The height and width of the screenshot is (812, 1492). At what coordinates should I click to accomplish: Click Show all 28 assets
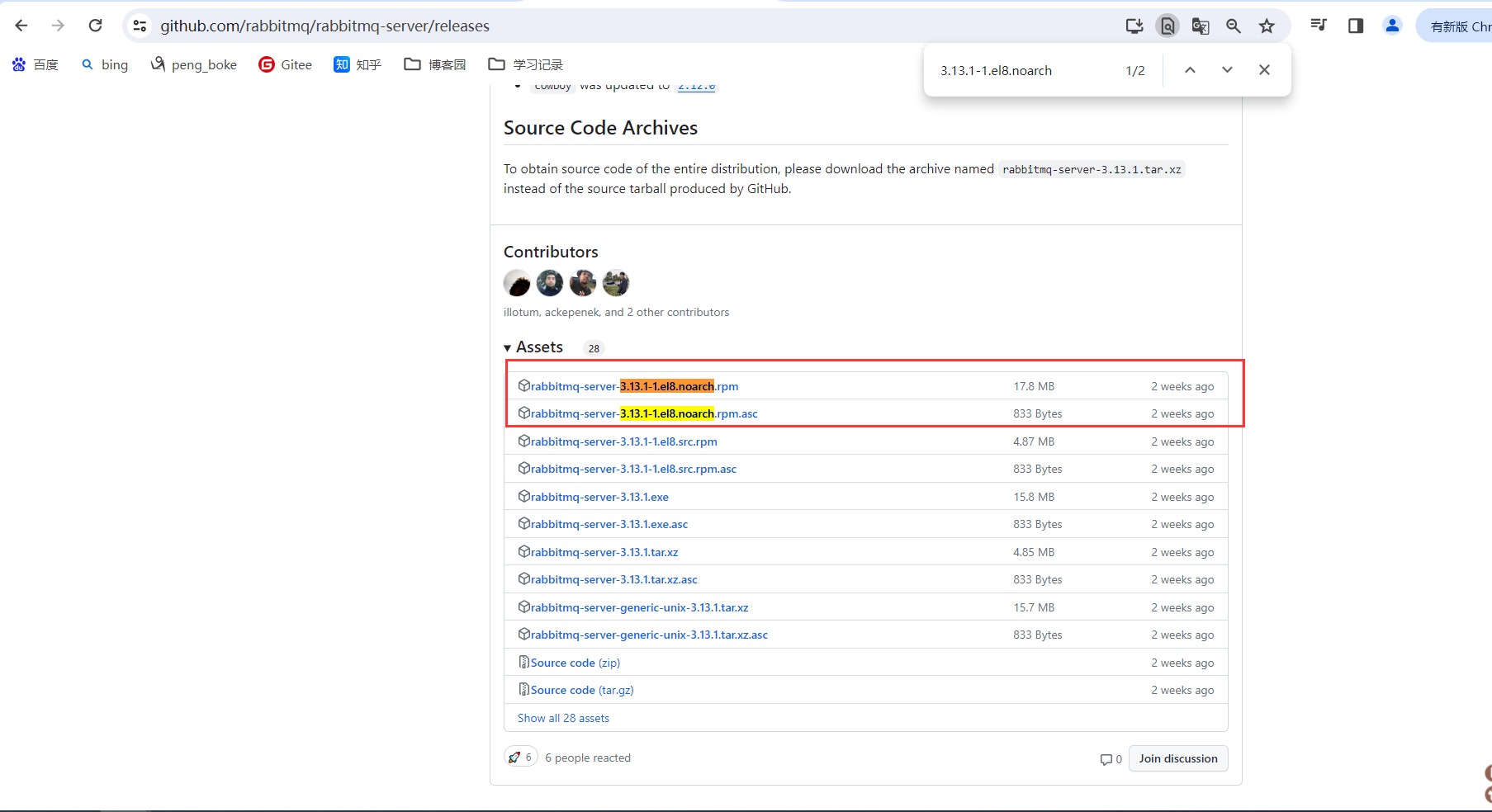coord(563,718)
